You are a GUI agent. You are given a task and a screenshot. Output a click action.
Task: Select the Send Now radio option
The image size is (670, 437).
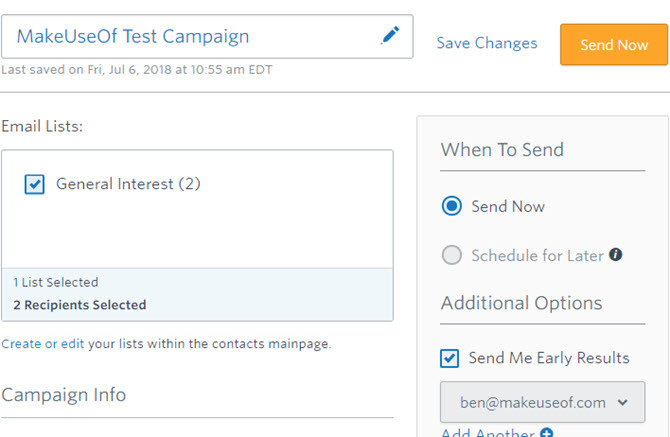tap(452, 206)
